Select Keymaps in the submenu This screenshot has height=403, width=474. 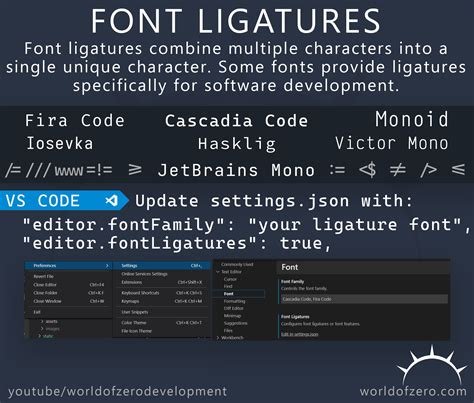[x=130, y=301]
